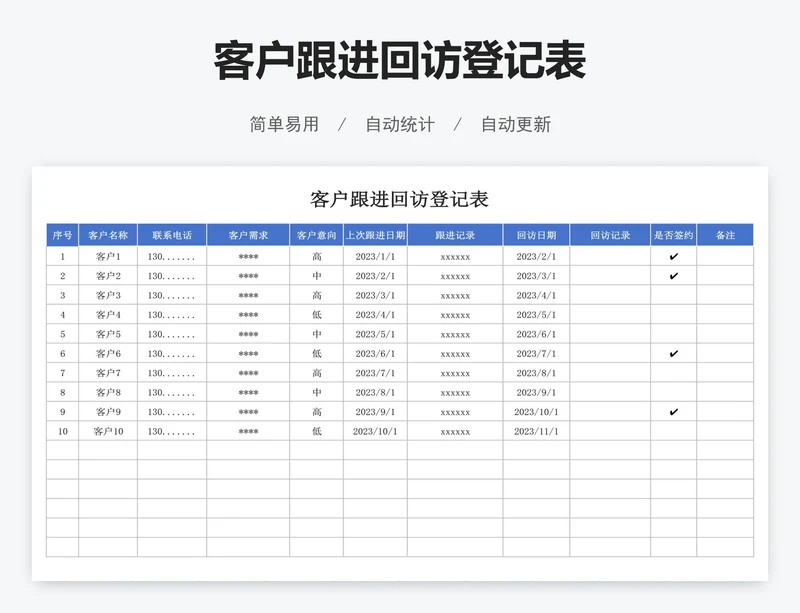Select intent cell 高 in 客户7 row
The height and width of the screenshot is (613, 800).
point(316,373)
